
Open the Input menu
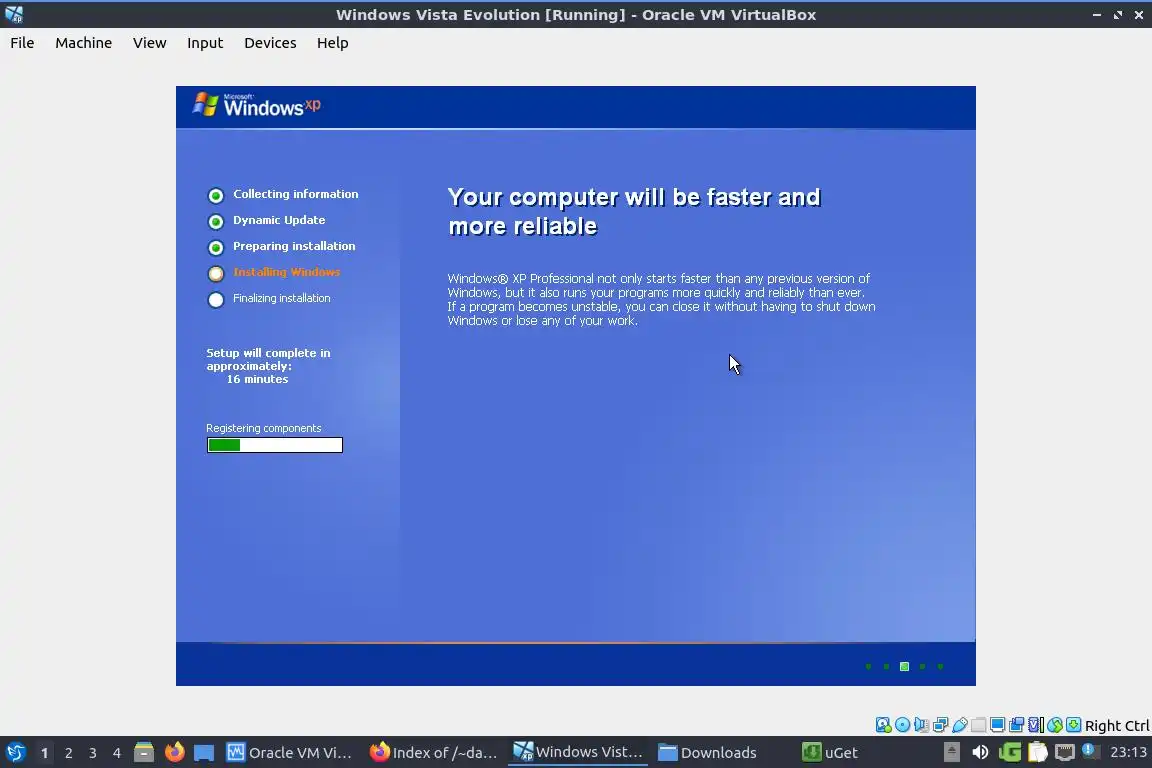point(204,43)
